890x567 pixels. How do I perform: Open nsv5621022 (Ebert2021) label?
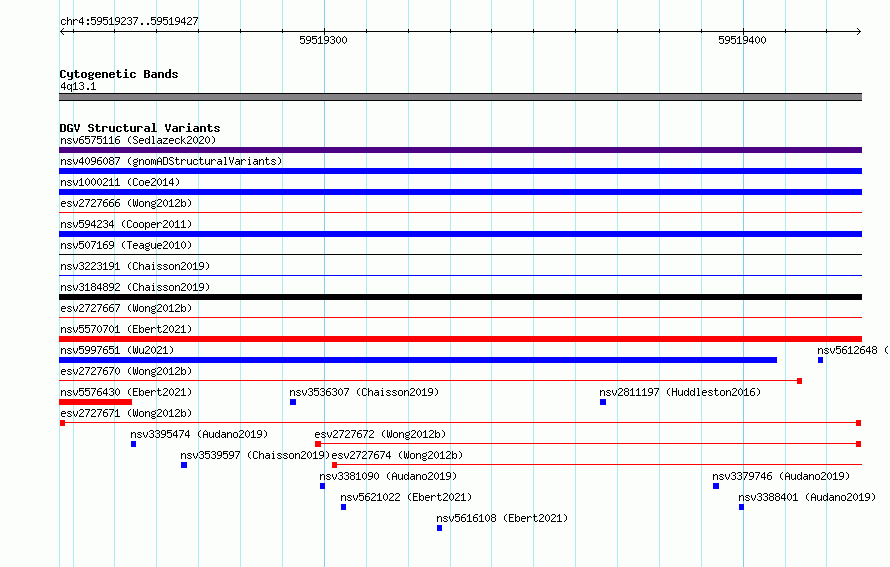(x=406, y=497)
